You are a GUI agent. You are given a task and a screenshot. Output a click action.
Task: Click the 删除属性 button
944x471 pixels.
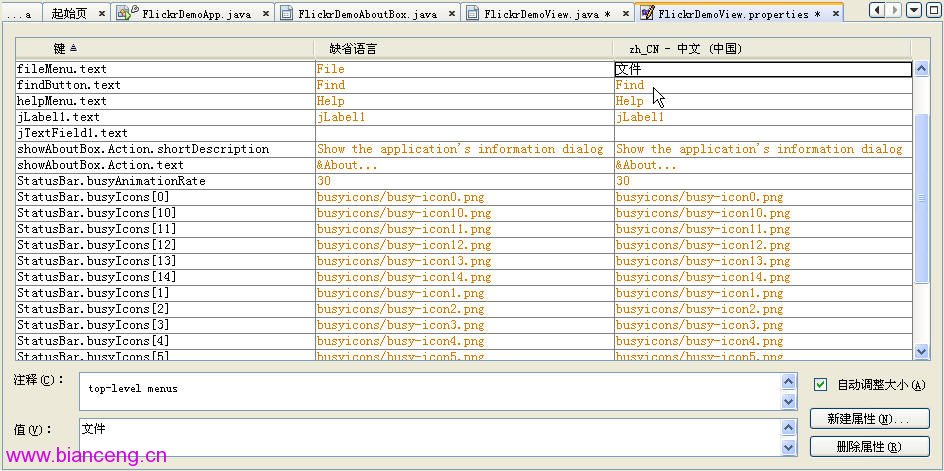(x=869, y=447)
